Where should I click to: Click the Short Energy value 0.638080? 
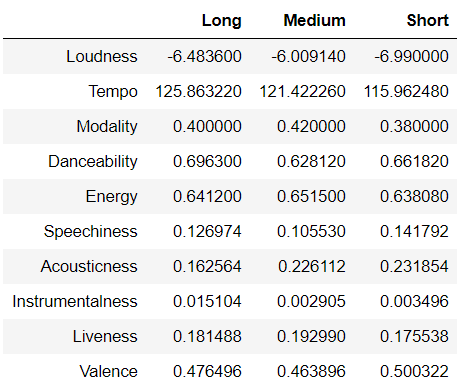coord(414,197)
